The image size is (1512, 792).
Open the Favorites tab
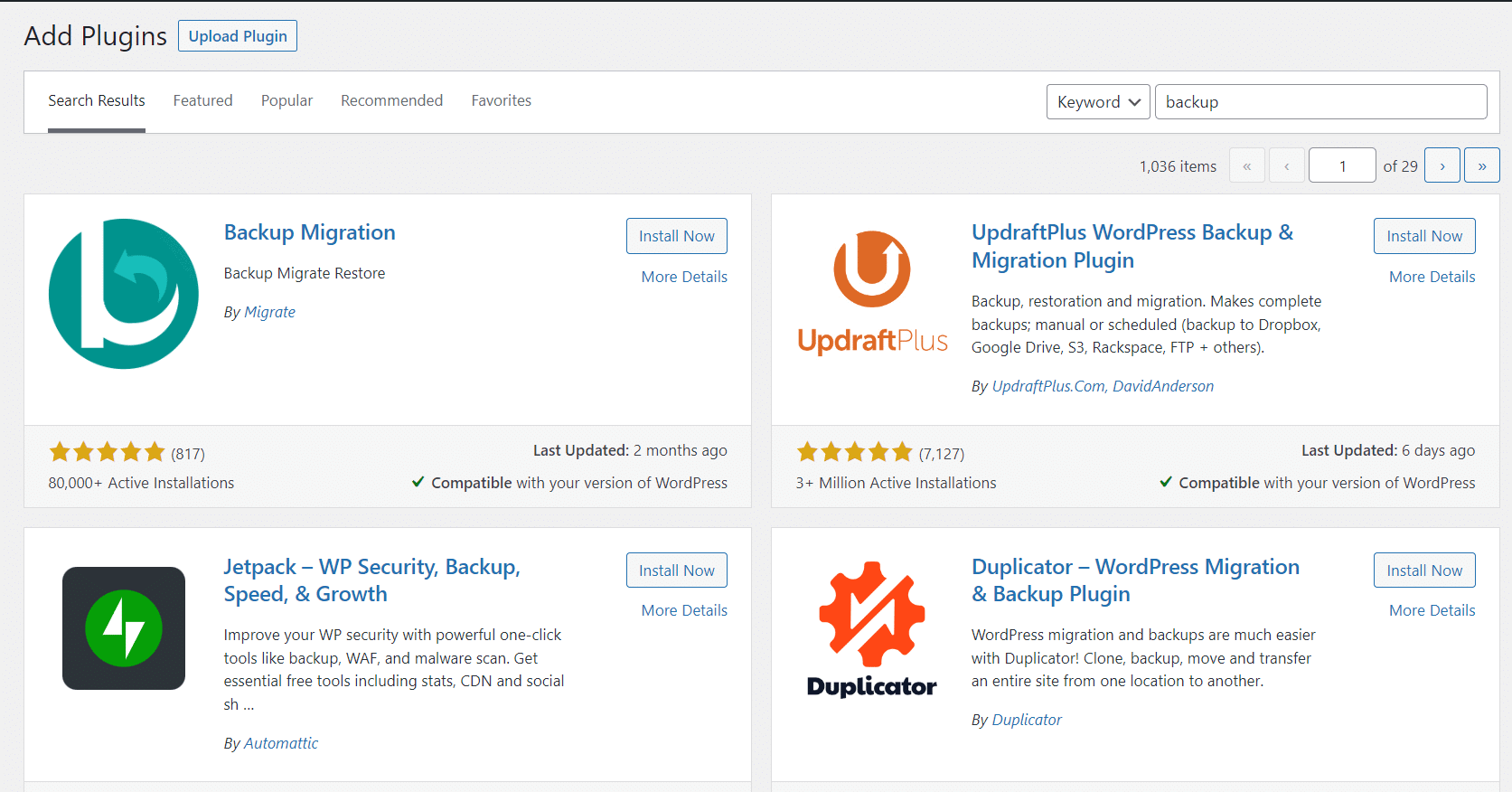point(502,100)
